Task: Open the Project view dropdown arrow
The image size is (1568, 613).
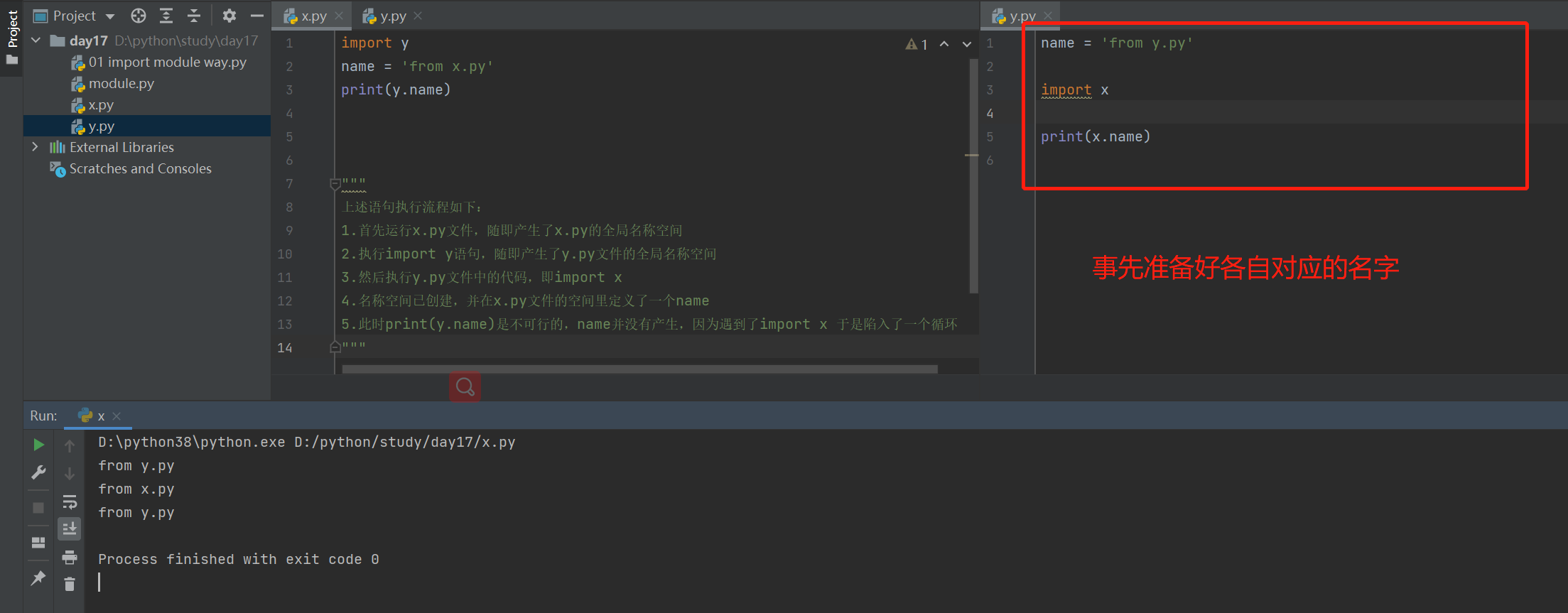Action: [110, 16]
